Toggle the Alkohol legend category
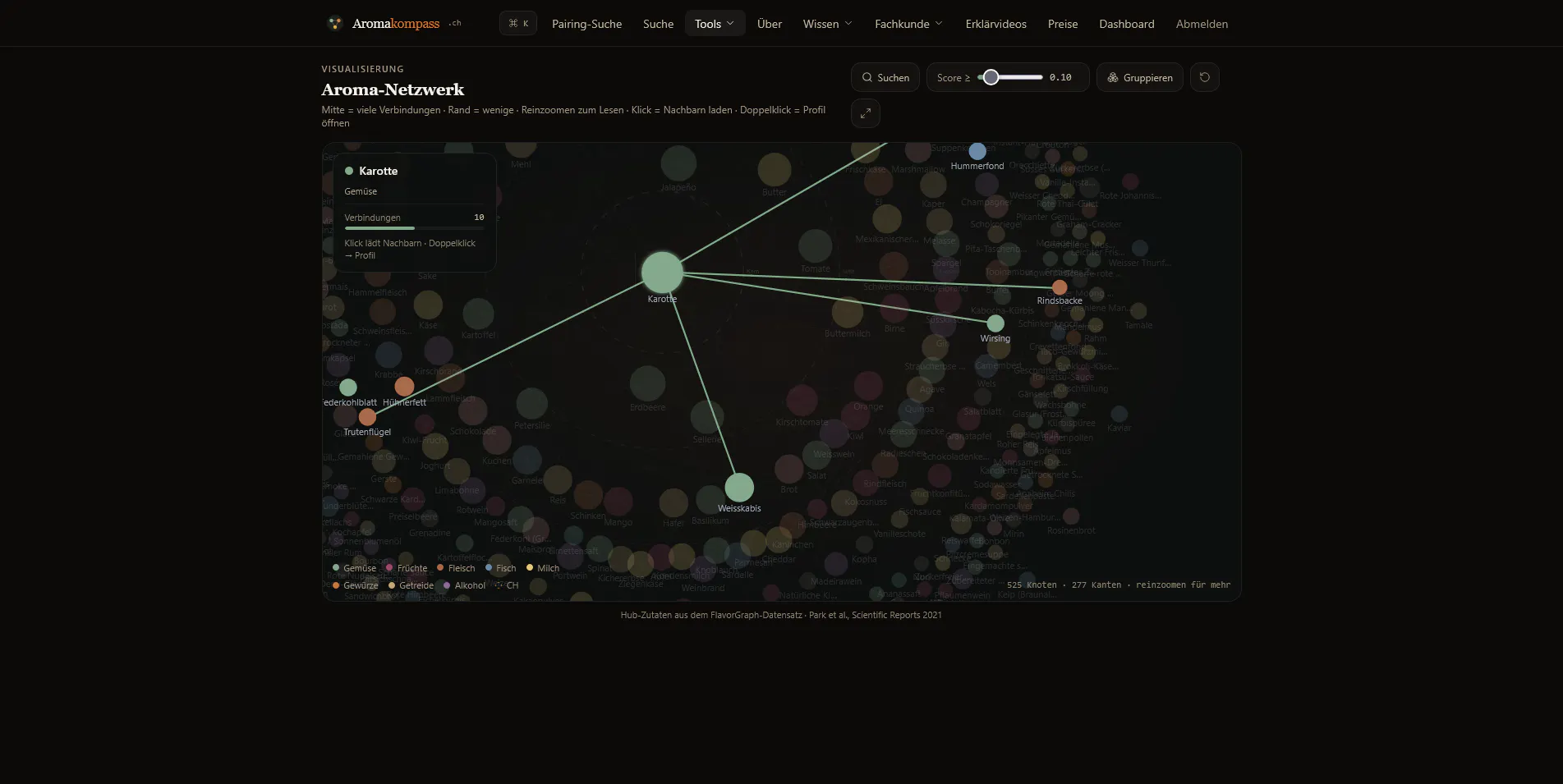This screenshot has width=1563, height=784. pyautogui.click(x=464, y=585)
